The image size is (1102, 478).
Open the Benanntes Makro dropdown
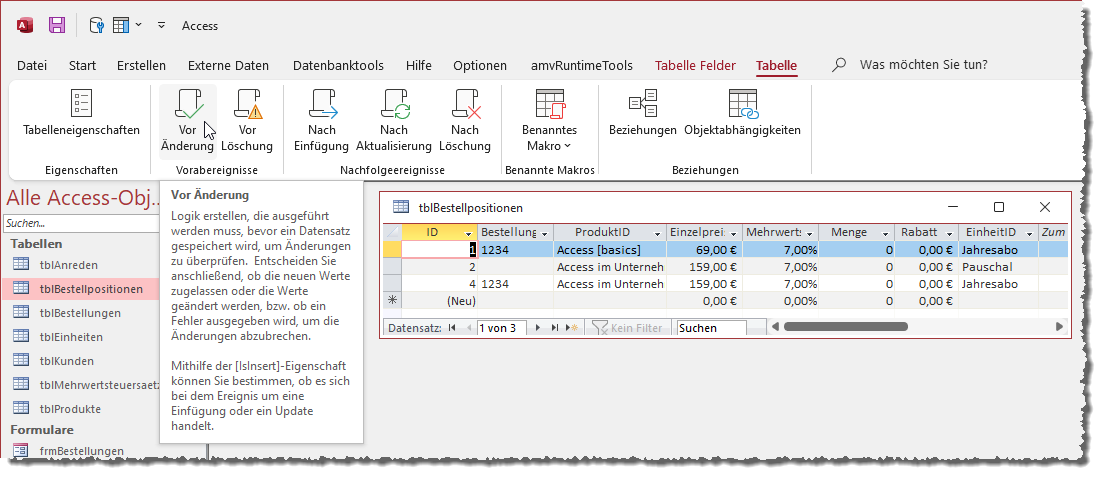click(x=550, y=121)
